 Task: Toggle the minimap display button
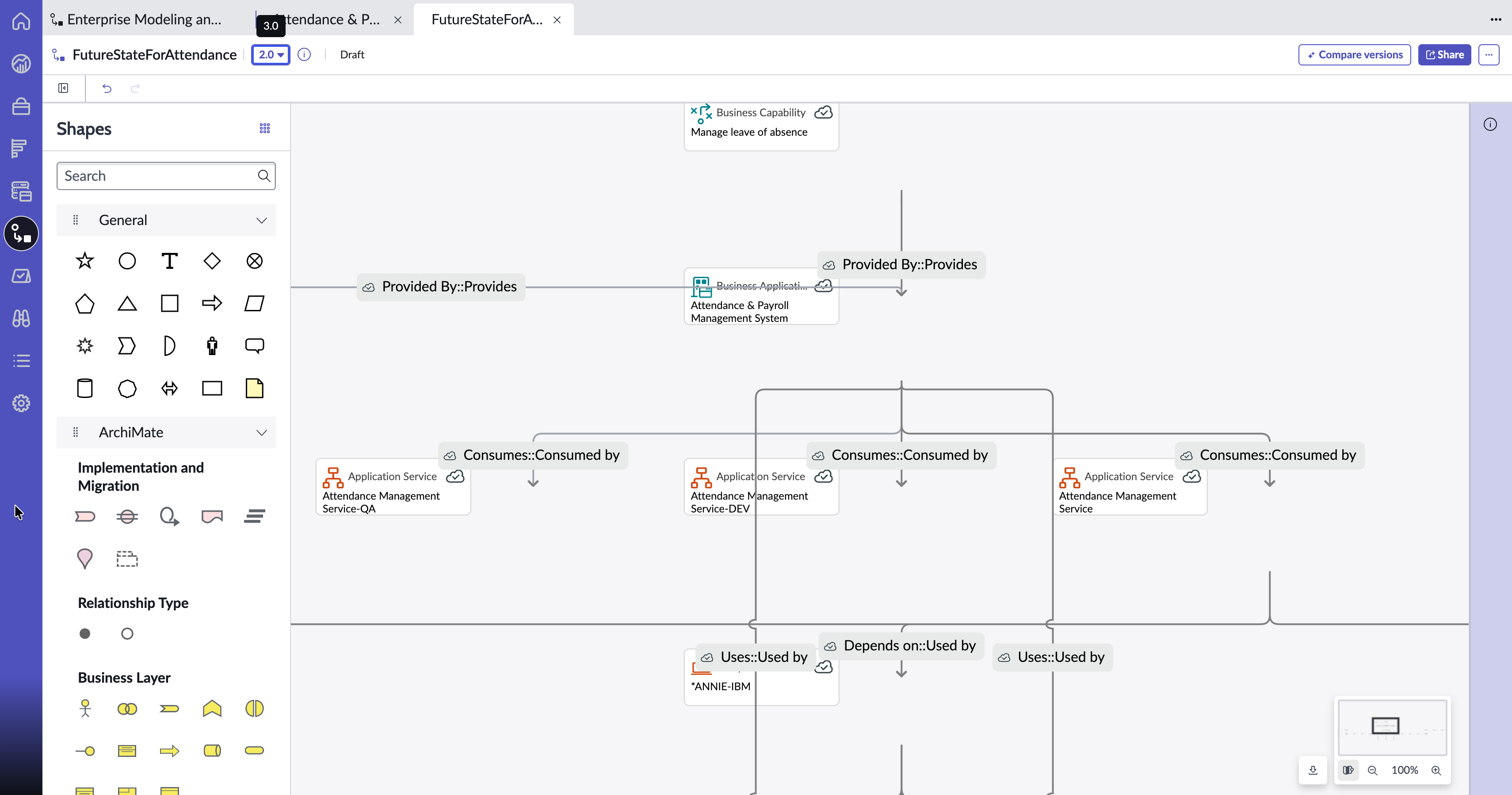point(1348,770)
